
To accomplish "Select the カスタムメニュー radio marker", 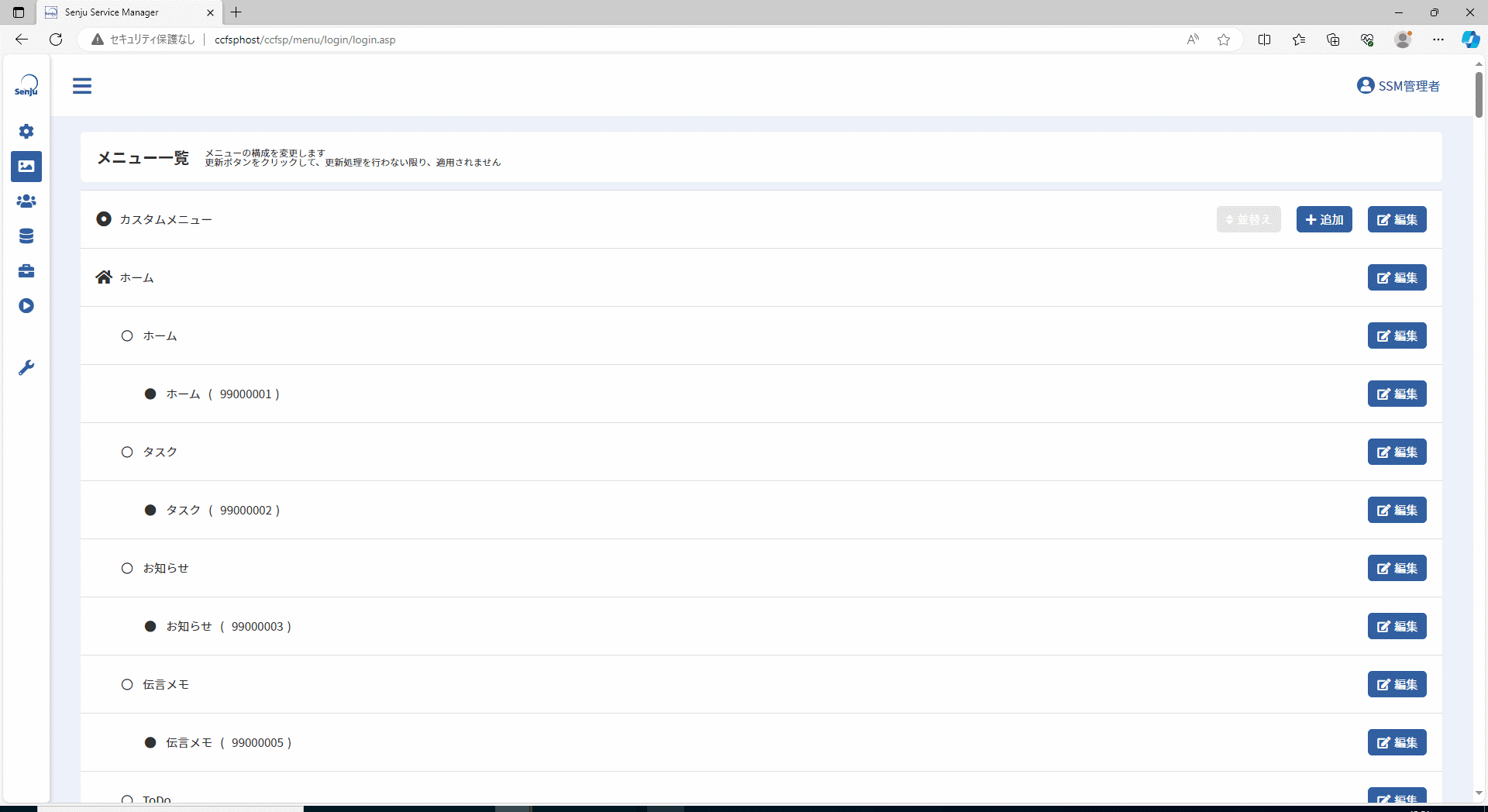I will pyautogui.click(x=104, y=219).
